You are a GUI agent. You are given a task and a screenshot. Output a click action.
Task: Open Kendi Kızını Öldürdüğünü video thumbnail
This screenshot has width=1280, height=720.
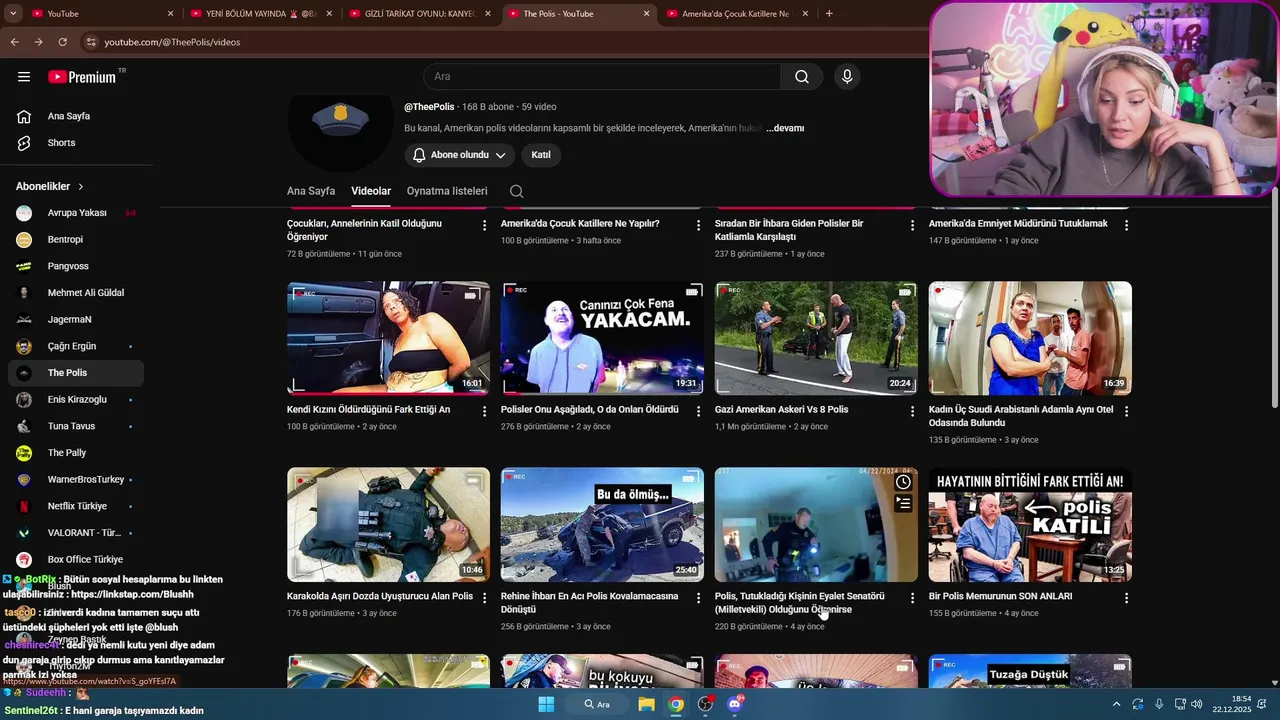coord(388,338)
